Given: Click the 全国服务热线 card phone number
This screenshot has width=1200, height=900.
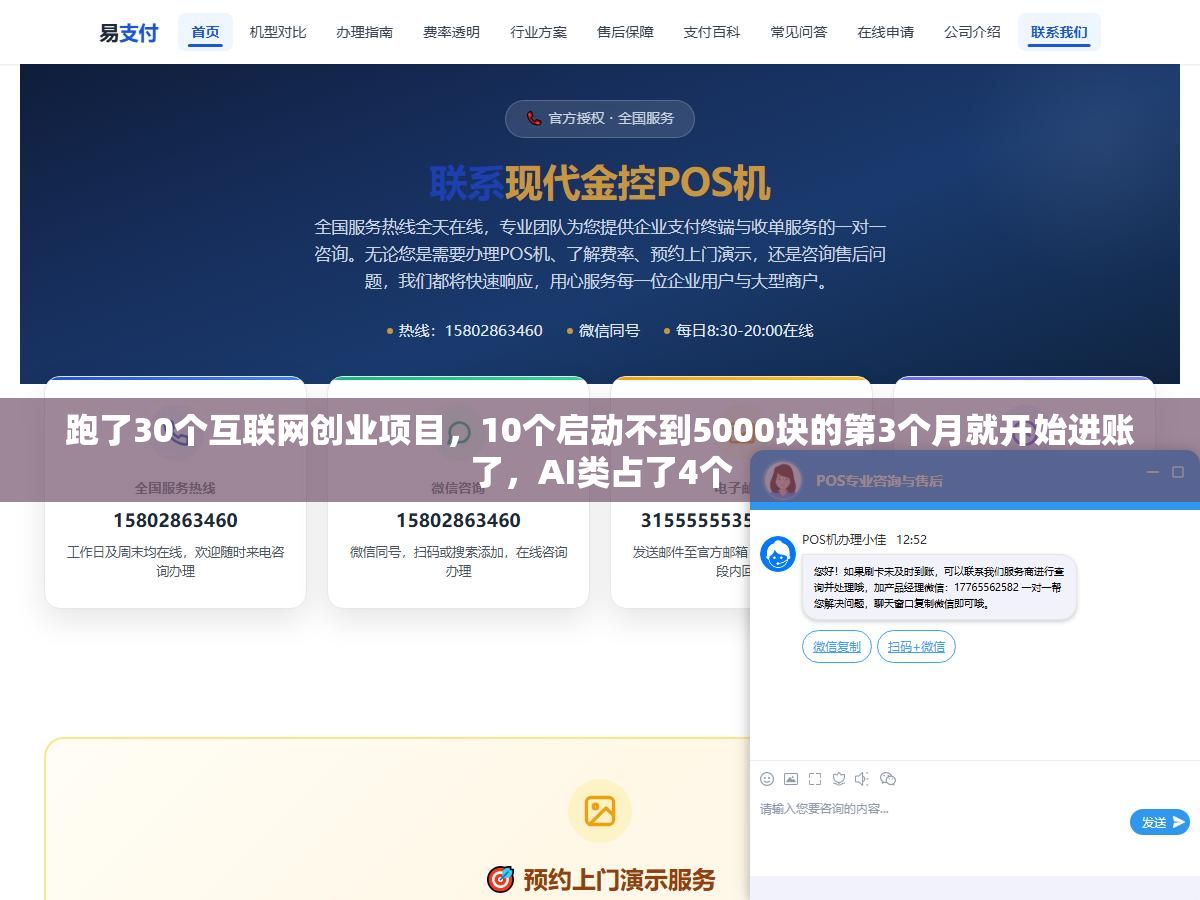Looking at the screenshot, I should click(x=175, y=520).
